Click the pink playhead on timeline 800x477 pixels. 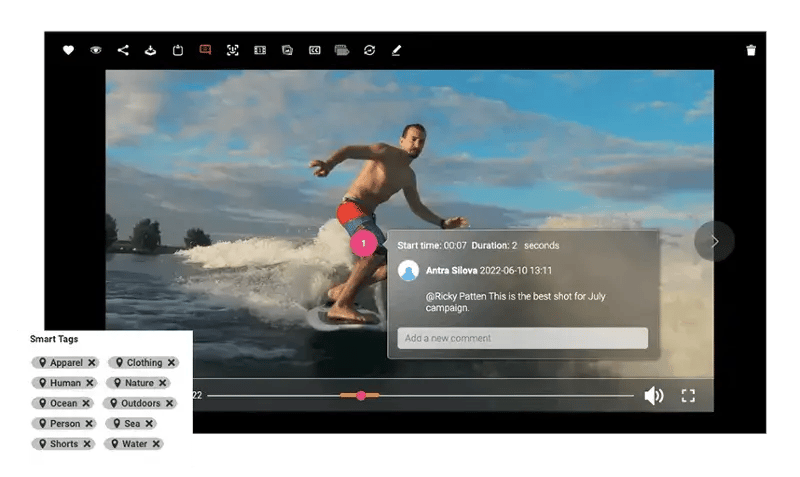coord(361,396)
